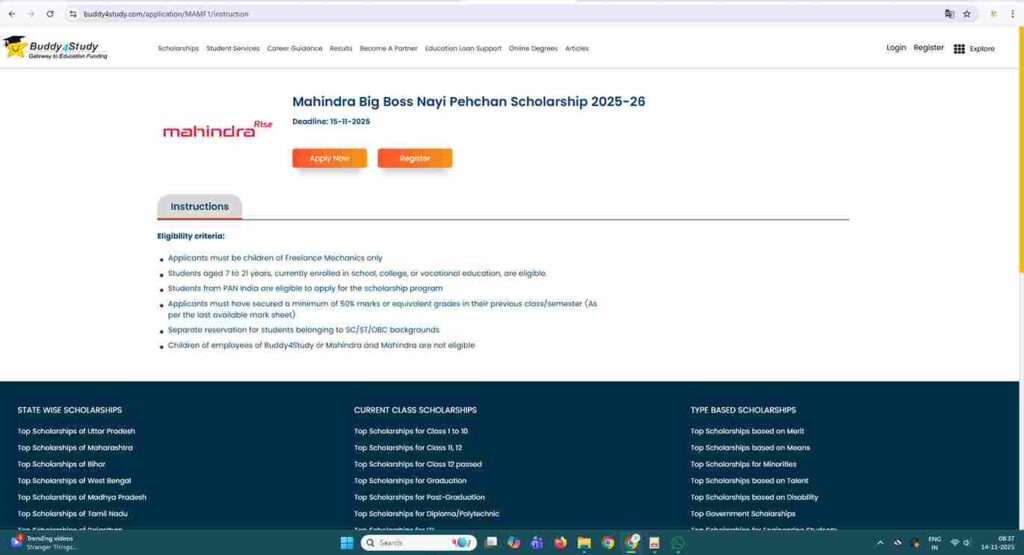Image resolution: width=1024 pixels, height=555 pixels.
Task: Open Top Scholarships based on Disability
Action: pos(754,497)
